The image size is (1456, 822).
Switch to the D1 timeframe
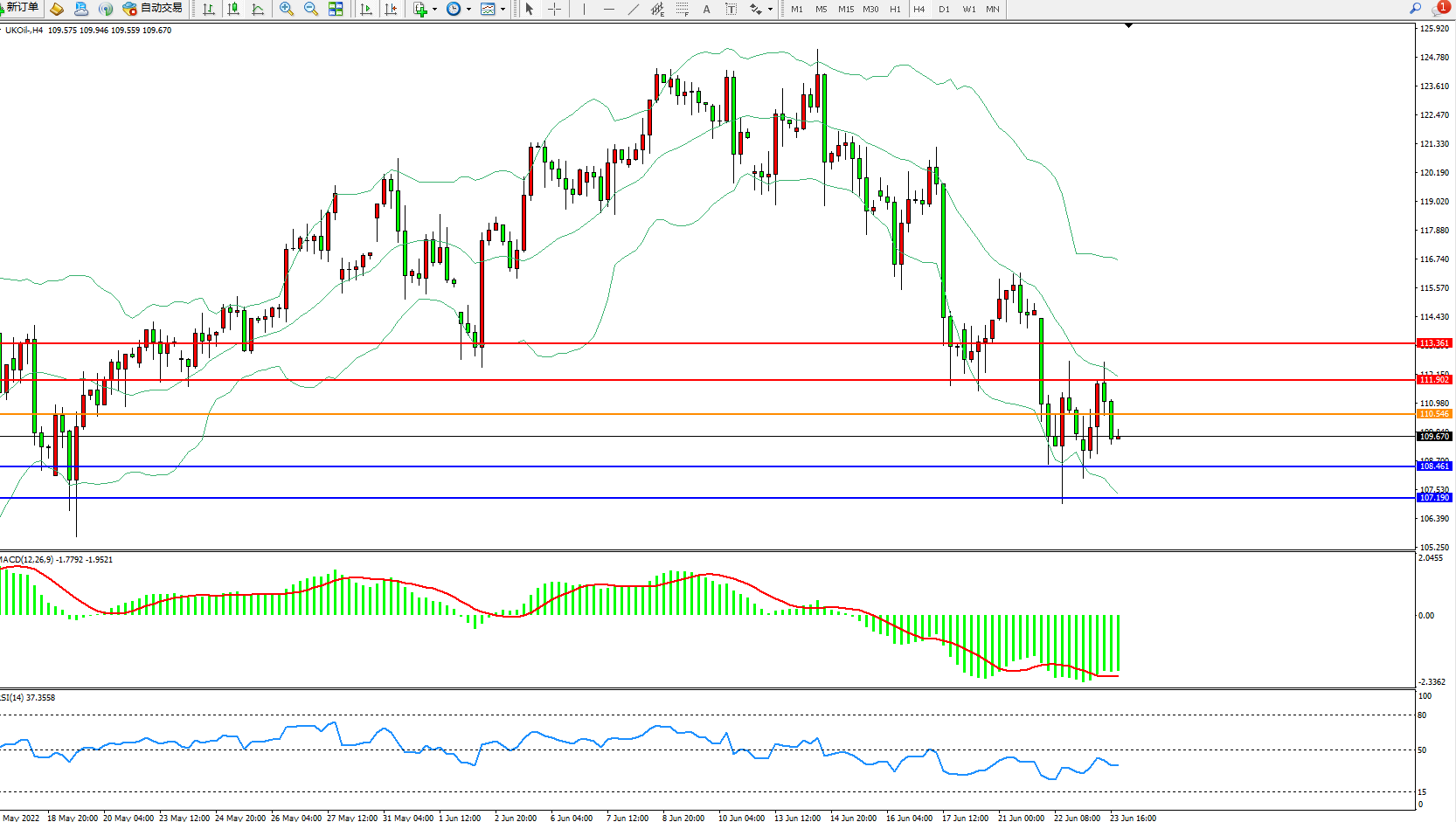click(x=944, y=9)
